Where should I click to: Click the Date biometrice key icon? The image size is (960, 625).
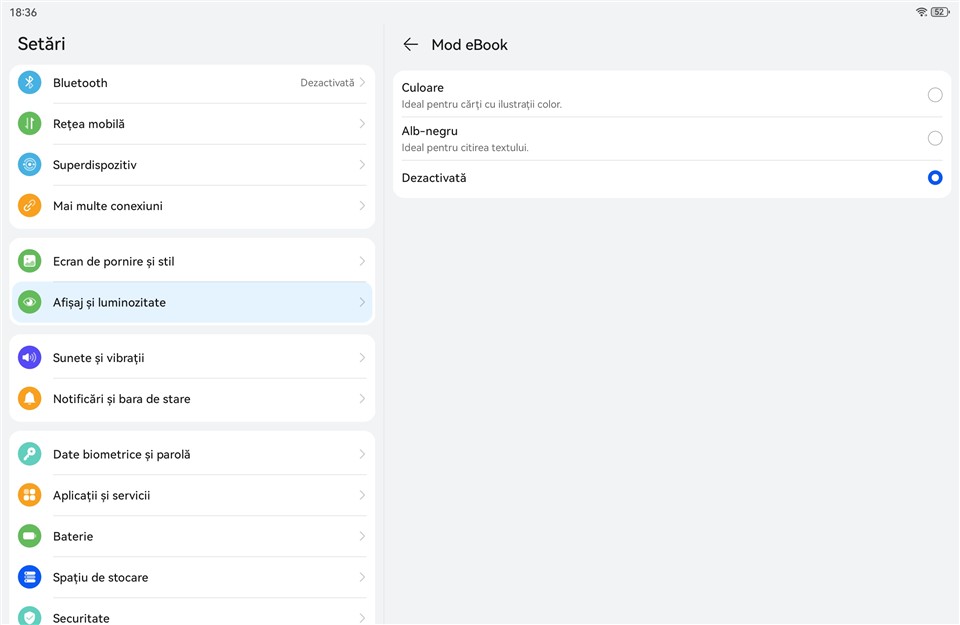30,454
